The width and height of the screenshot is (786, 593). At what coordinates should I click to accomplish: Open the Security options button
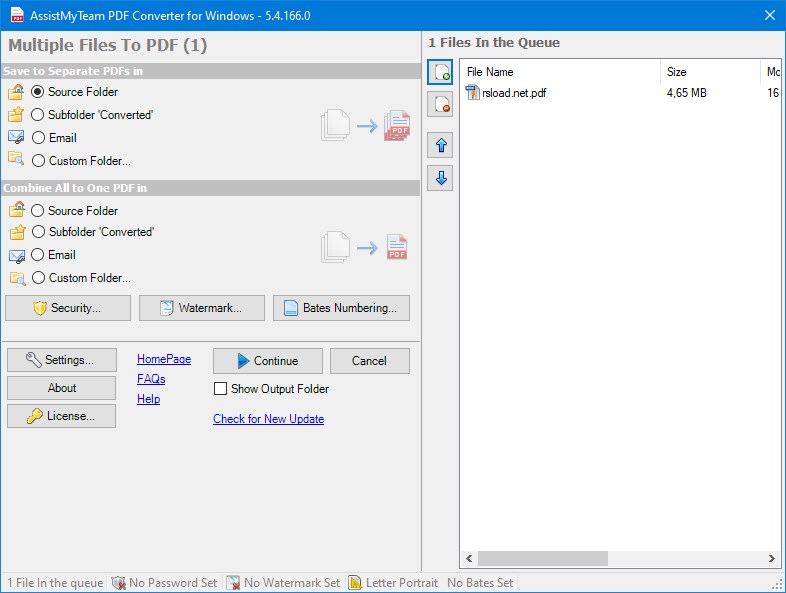click(x=67, y=308)
